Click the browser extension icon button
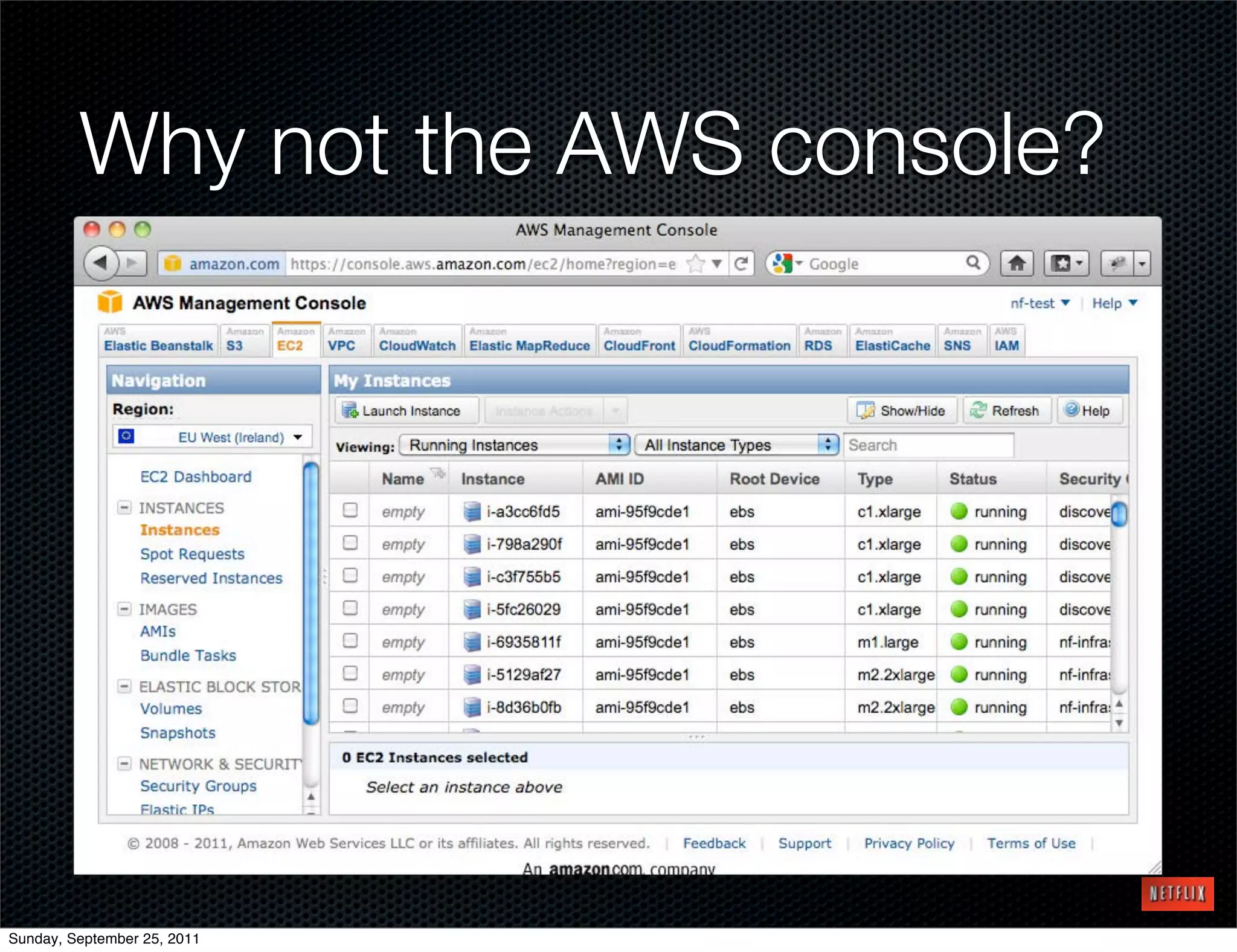This screenshot has height=952, width=1237. tap(1117, 263)
